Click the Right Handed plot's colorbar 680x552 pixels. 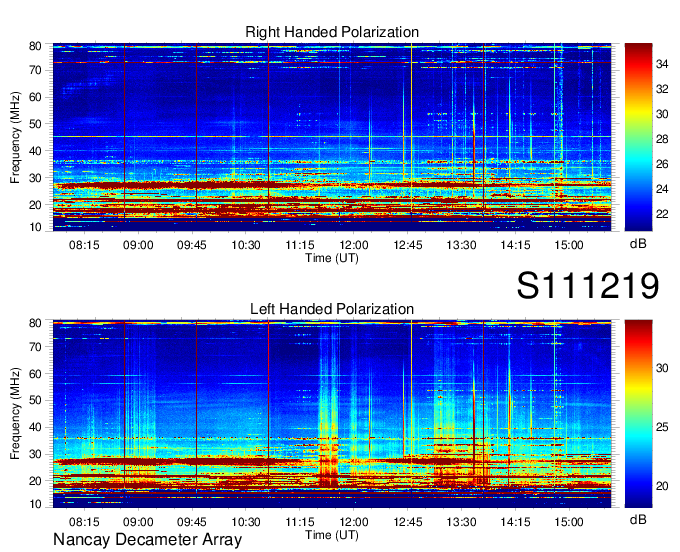click(x=638, y=137)
